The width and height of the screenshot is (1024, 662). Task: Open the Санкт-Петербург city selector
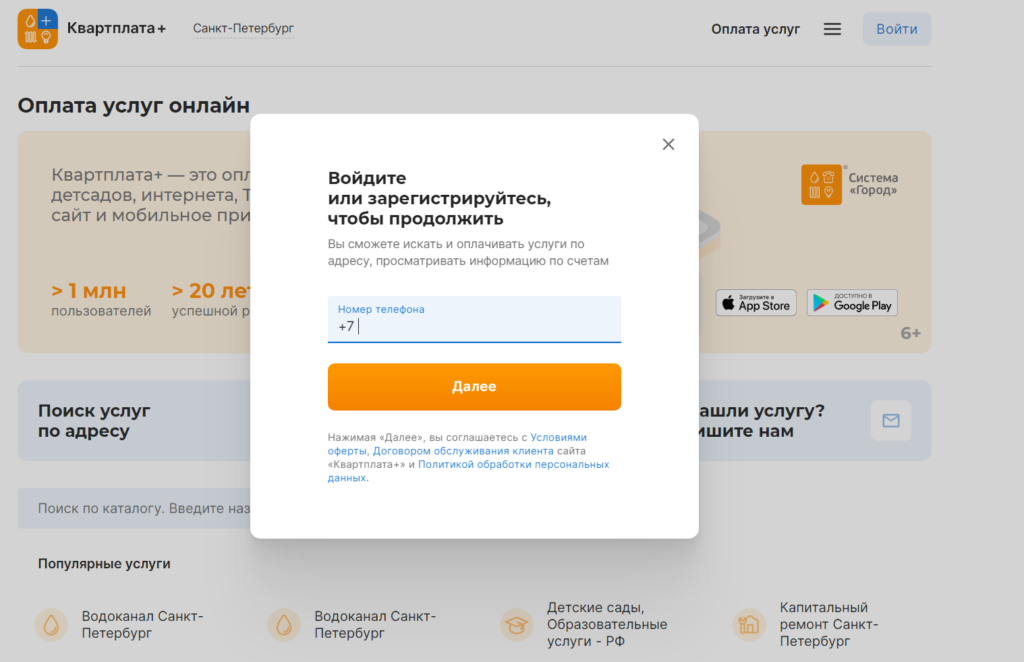tap(243, 29)
